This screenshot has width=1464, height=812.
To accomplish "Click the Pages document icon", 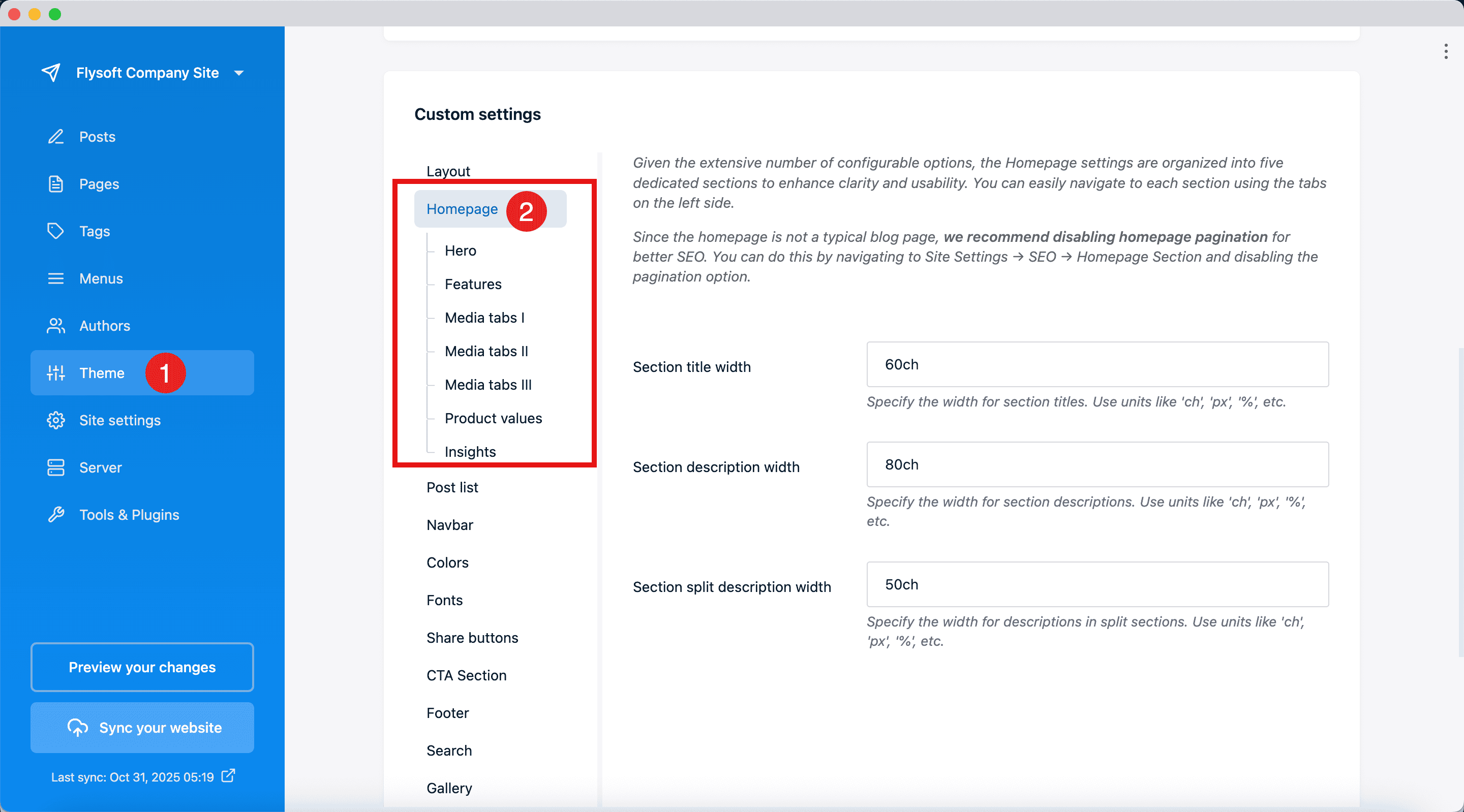I will click(x=56, y=184).
